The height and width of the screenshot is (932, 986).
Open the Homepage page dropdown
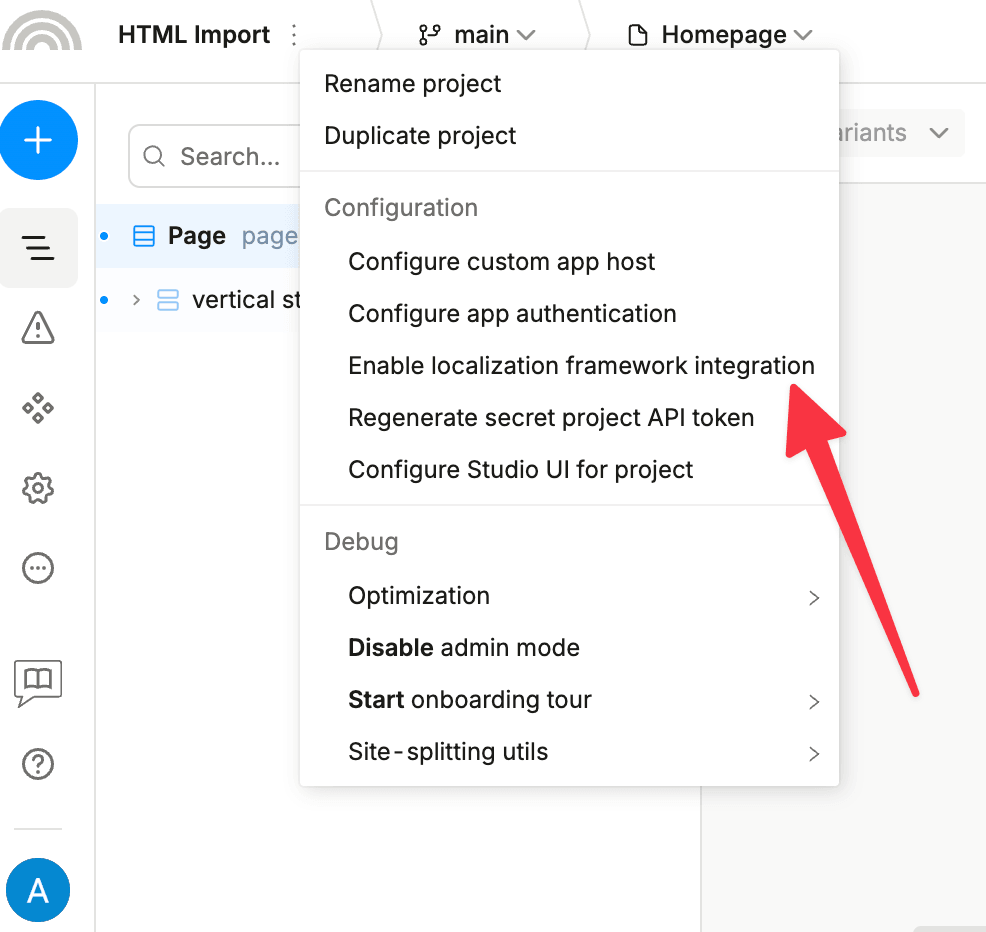click(x=720, y=35)
